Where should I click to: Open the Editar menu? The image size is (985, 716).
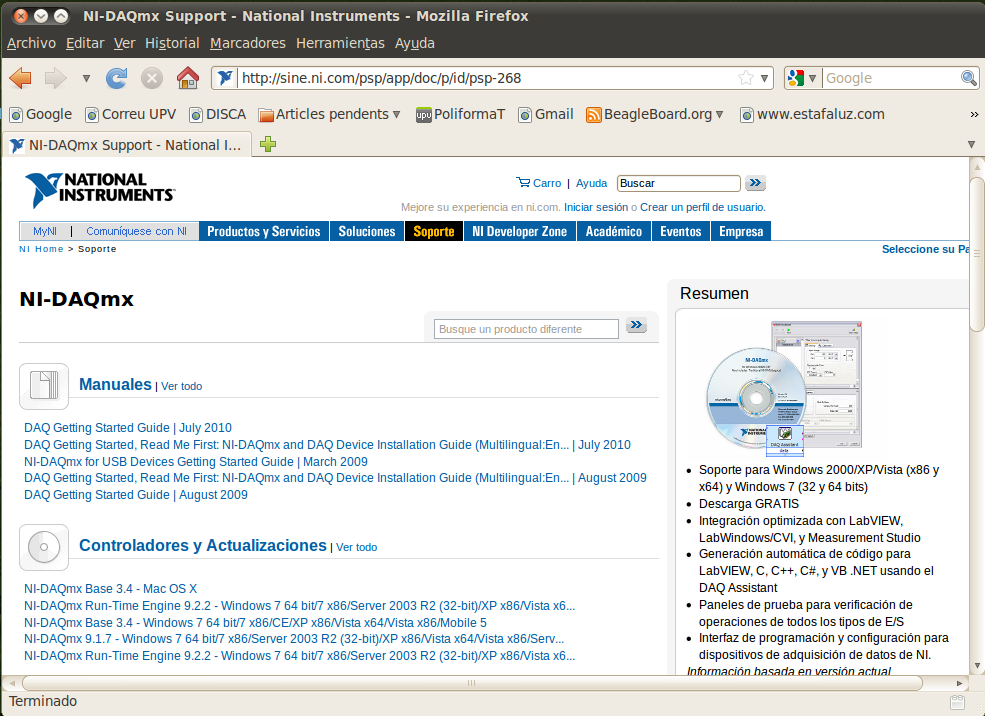pyautogui.click(x=85, y=43)
